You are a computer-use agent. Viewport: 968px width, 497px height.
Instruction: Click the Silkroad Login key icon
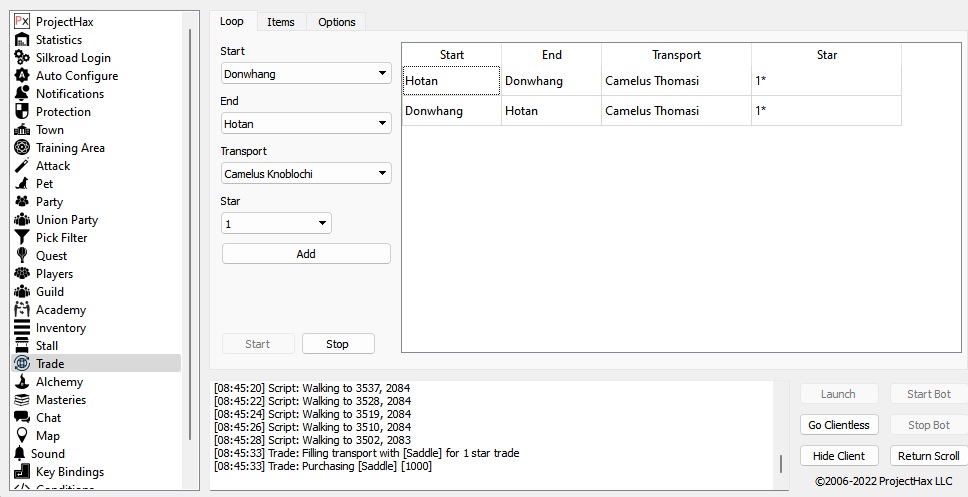pyautogui.click(x=22, y=58)
